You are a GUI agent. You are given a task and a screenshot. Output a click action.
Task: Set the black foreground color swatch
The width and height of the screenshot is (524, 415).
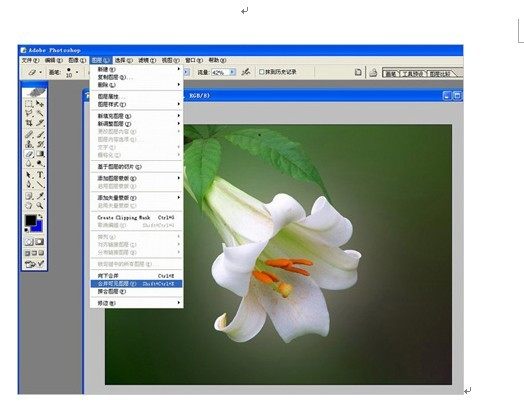click(30, 220)
